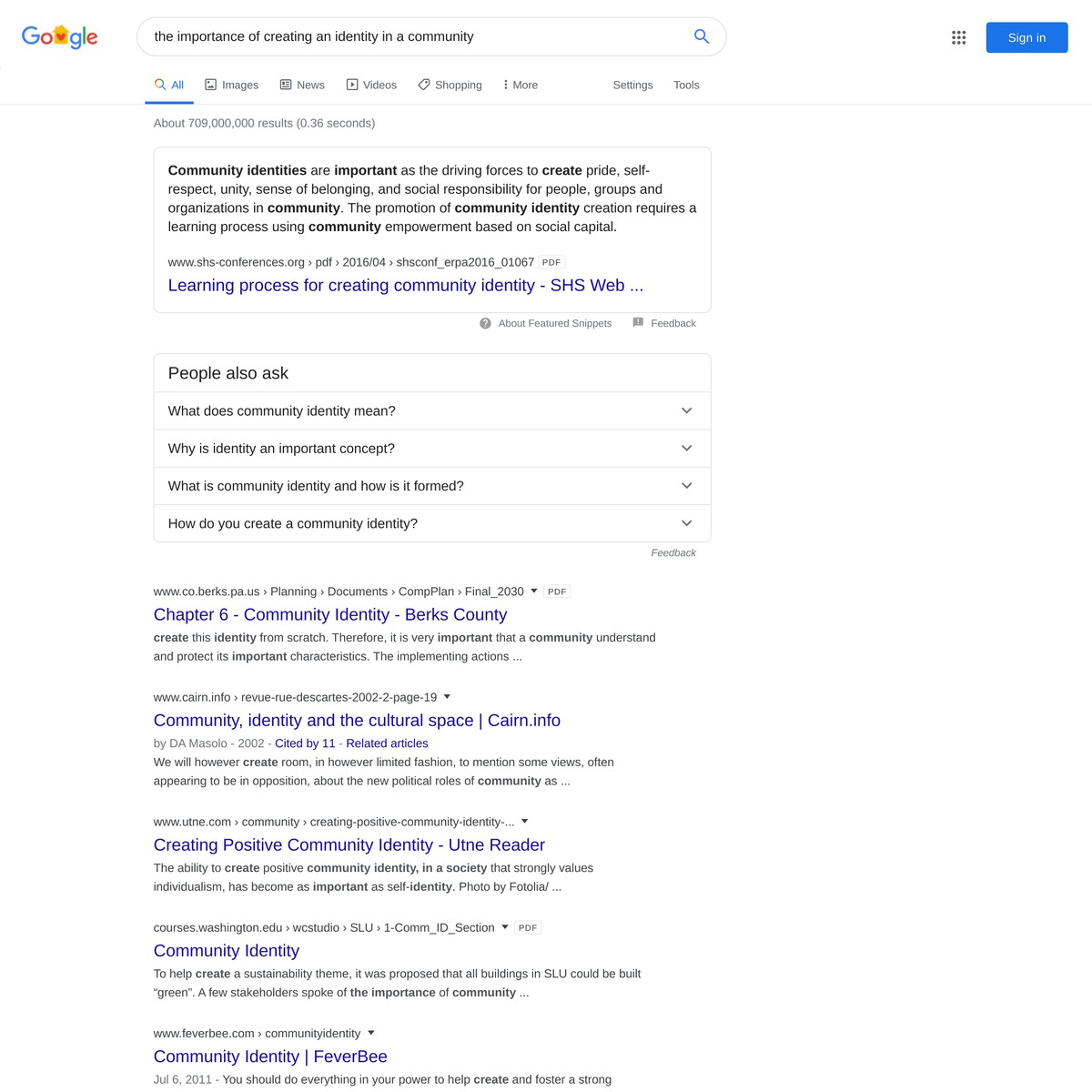Image resolution: width=1092 pixels, height=1092 pixels.
Task: Open the Settings menu
Action: click(x=632, y=84)
